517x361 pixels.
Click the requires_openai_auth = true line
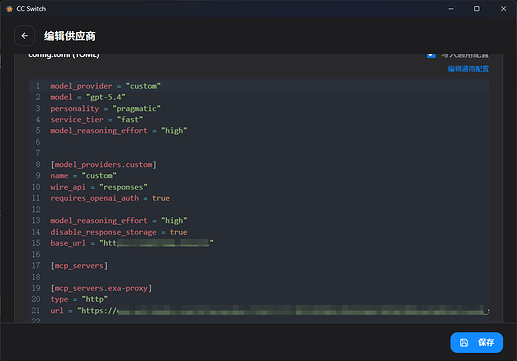point(110,198)
